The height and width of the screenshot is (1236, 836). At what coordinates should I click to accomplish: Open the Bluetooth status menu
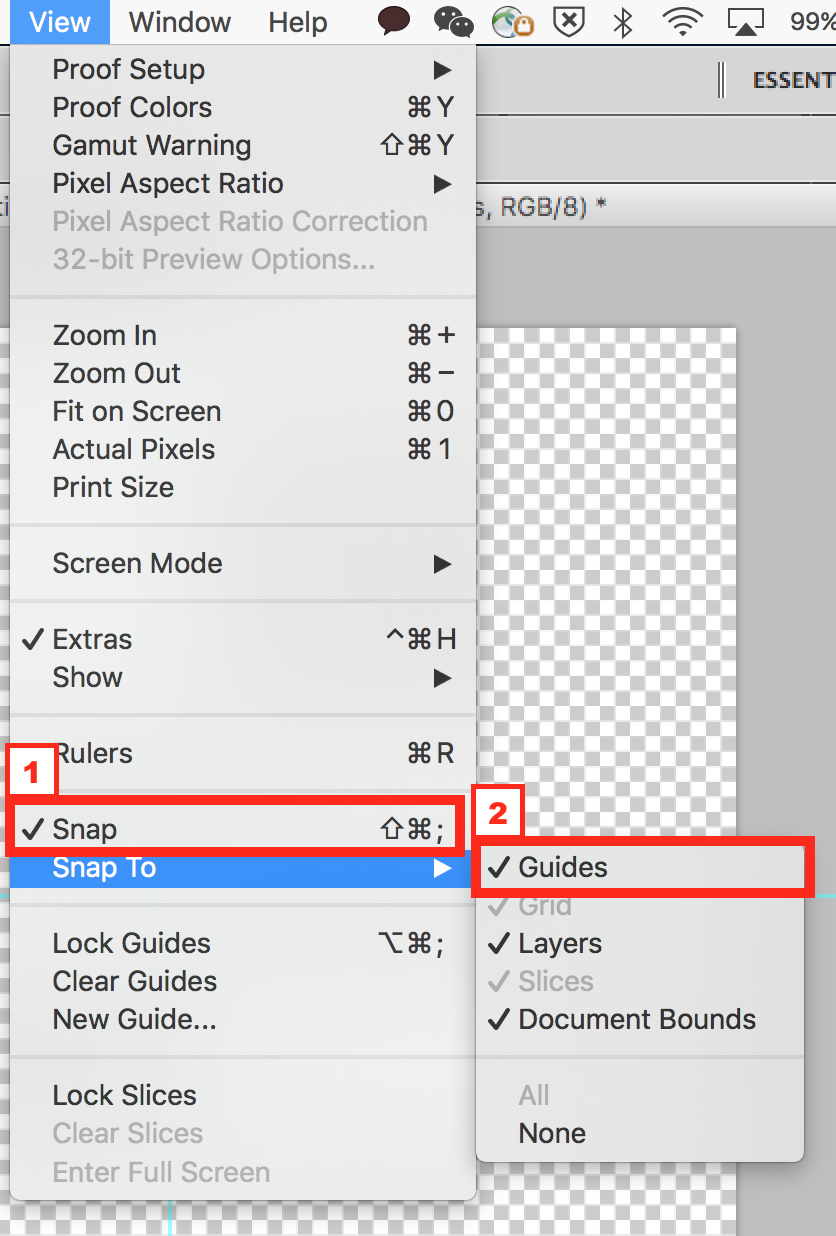pos(623,22)
